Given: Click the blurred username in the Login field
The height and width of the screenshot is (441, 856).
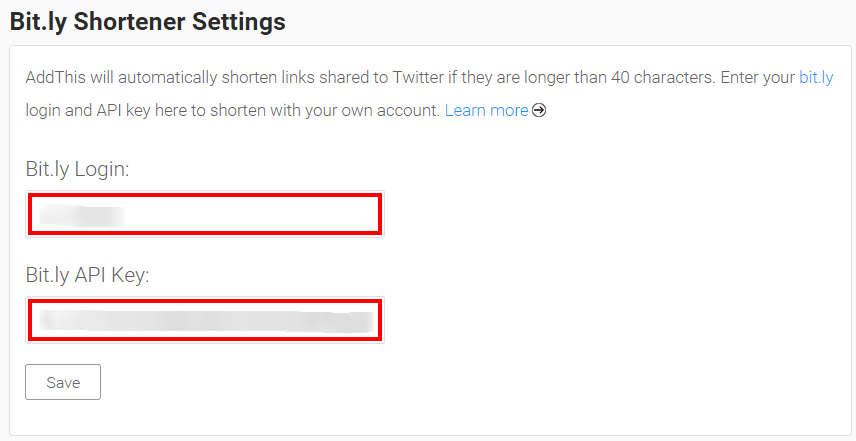Looking at the screenshot, I should coord(82,216).
